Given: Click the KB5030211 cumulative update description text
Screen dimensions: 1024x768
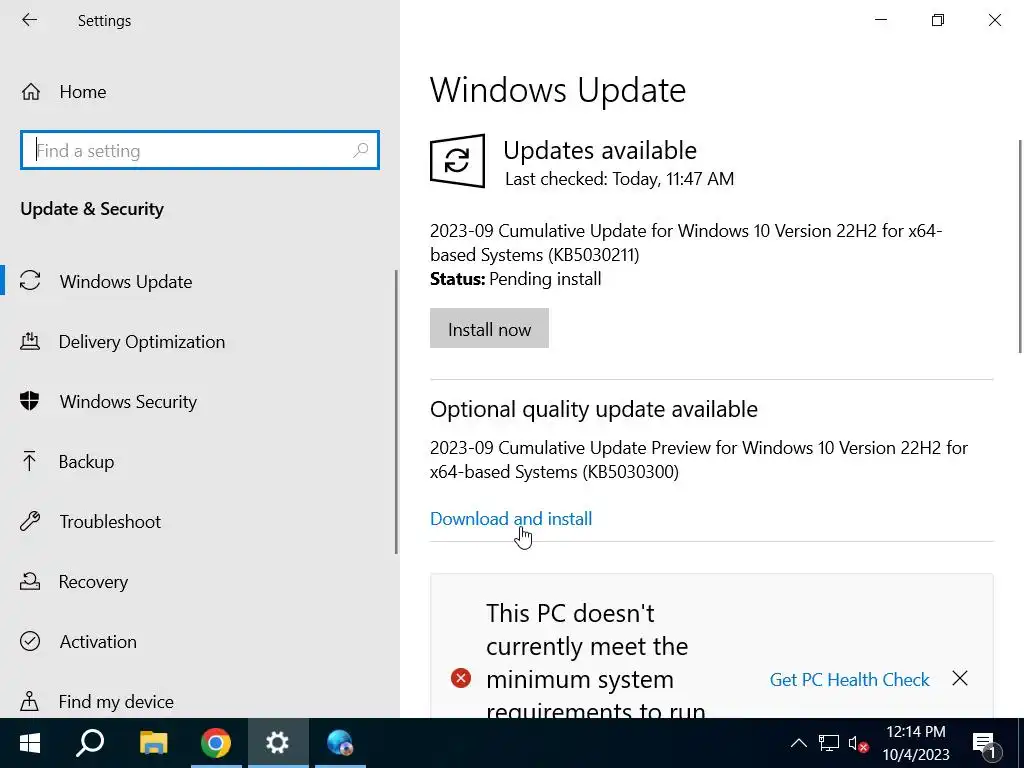Looking at the screenshot, I should [x=686, y=242].
